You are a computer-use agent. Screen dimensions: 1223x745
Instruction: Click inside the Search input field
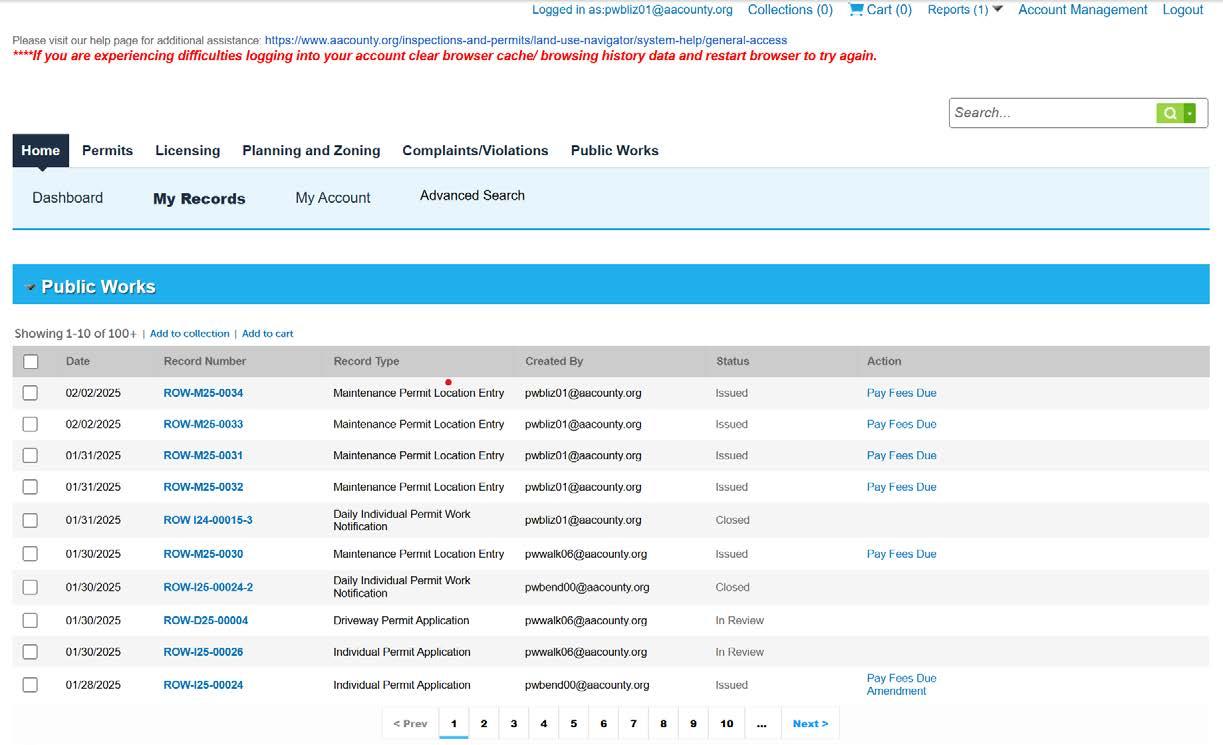pyautogui.click(x=1050, y=112)
